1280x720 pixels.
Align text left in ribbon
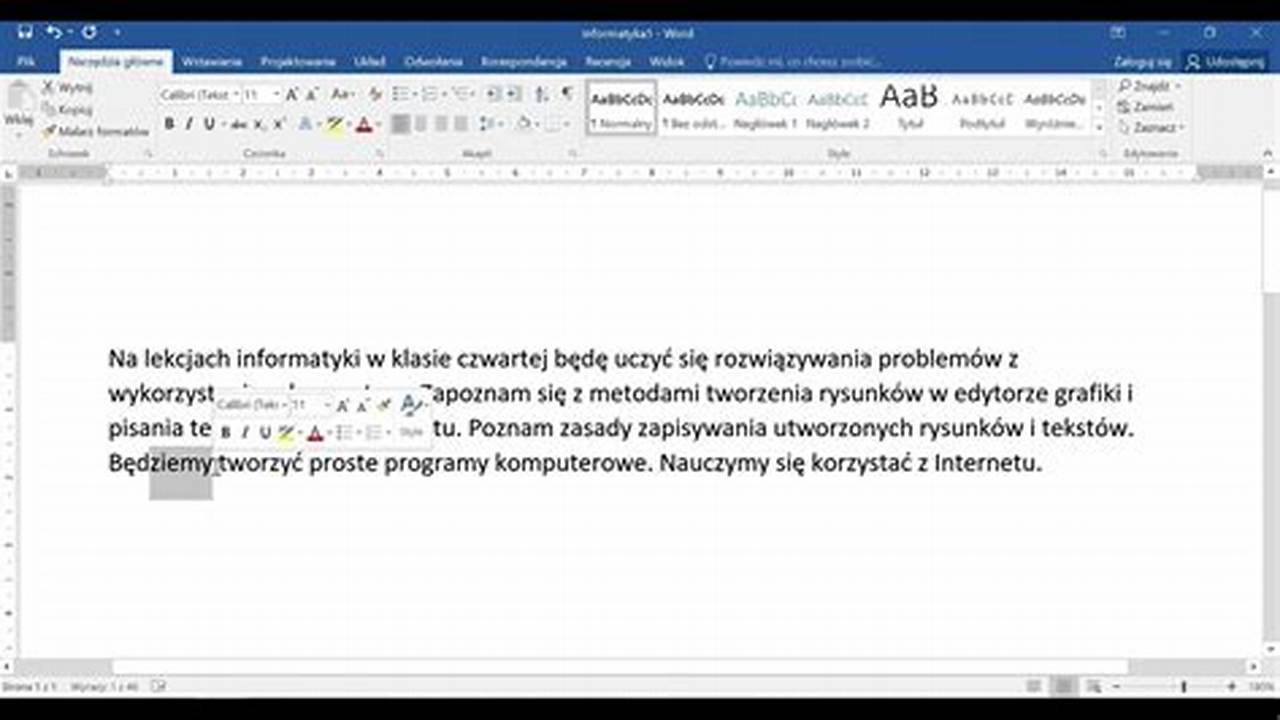[x=401, y=124]
